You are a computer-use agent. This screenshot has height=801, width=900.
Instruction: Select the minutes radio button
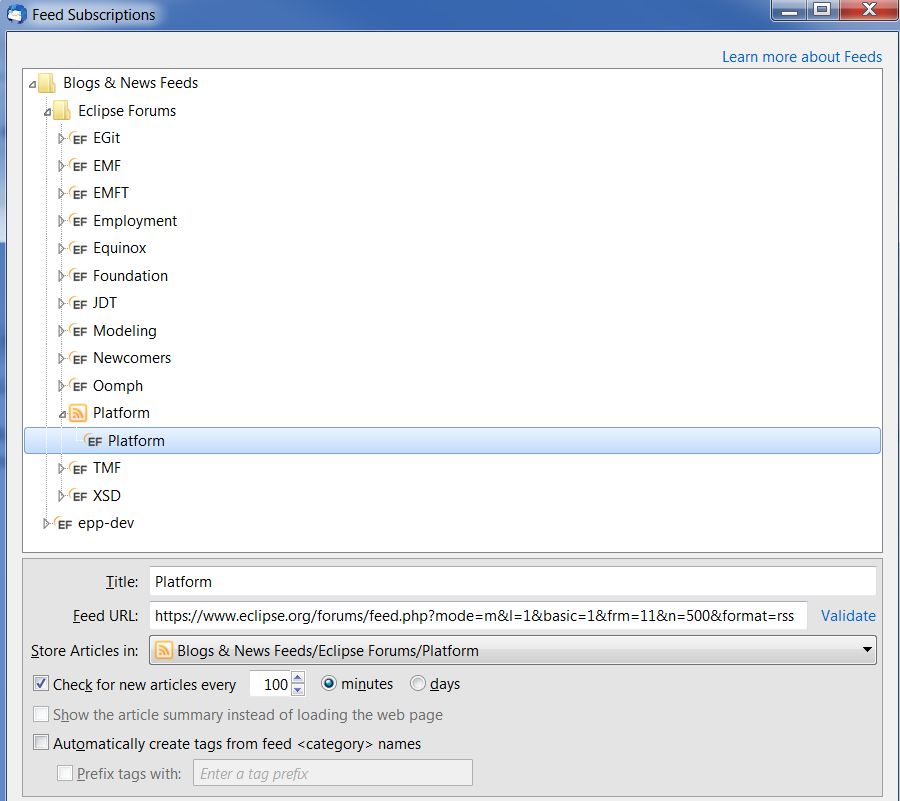[329, 683]
